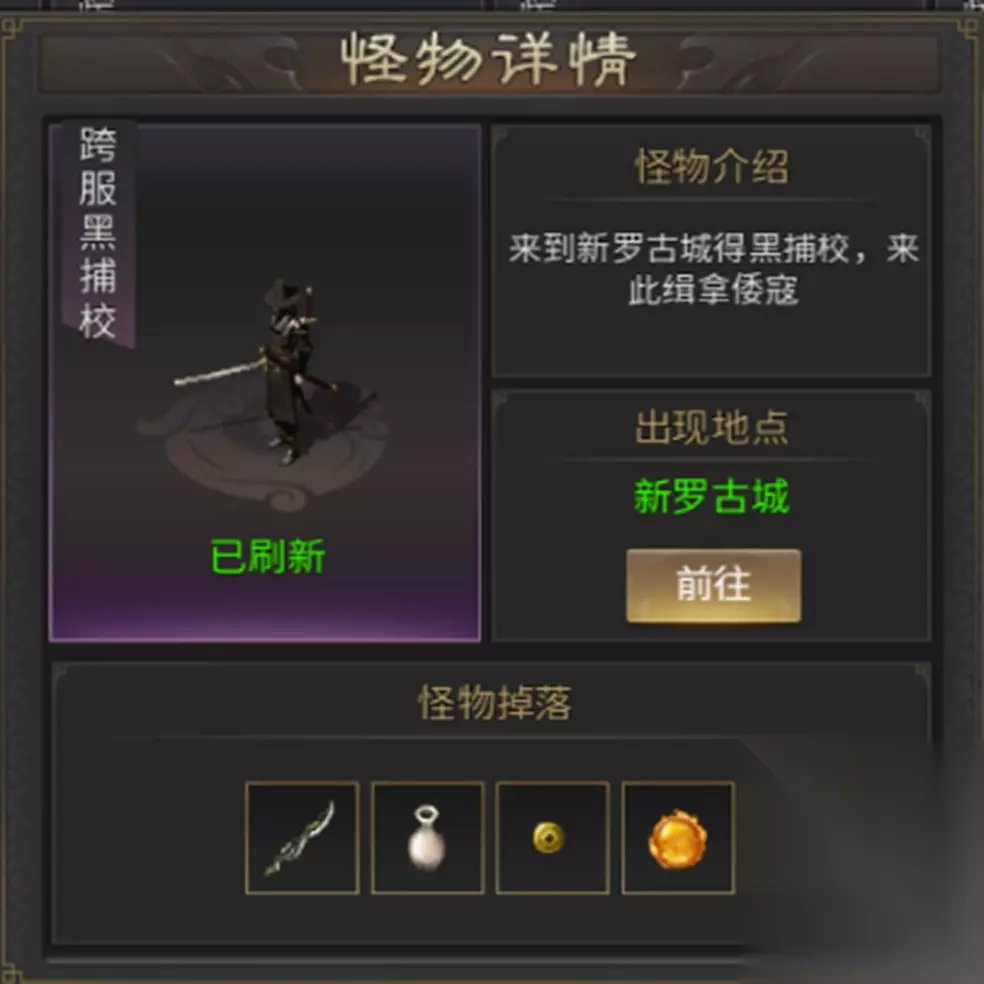This screenshot has width=984, height=984.
Task: Click the 前往 button
Action: pos(714,586)
